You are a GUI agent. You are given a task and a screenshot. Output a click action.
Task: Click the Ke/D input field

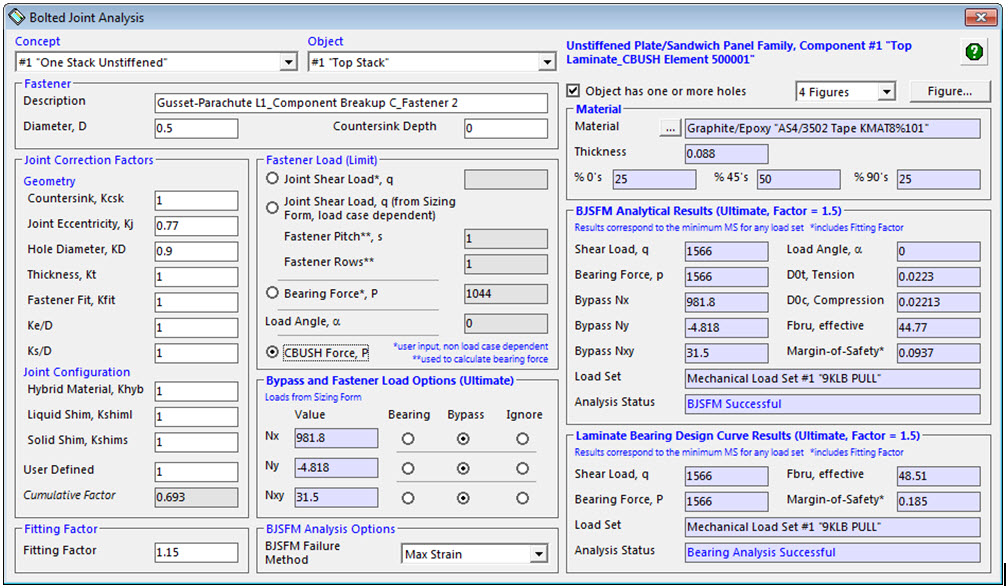click(196, 328)
